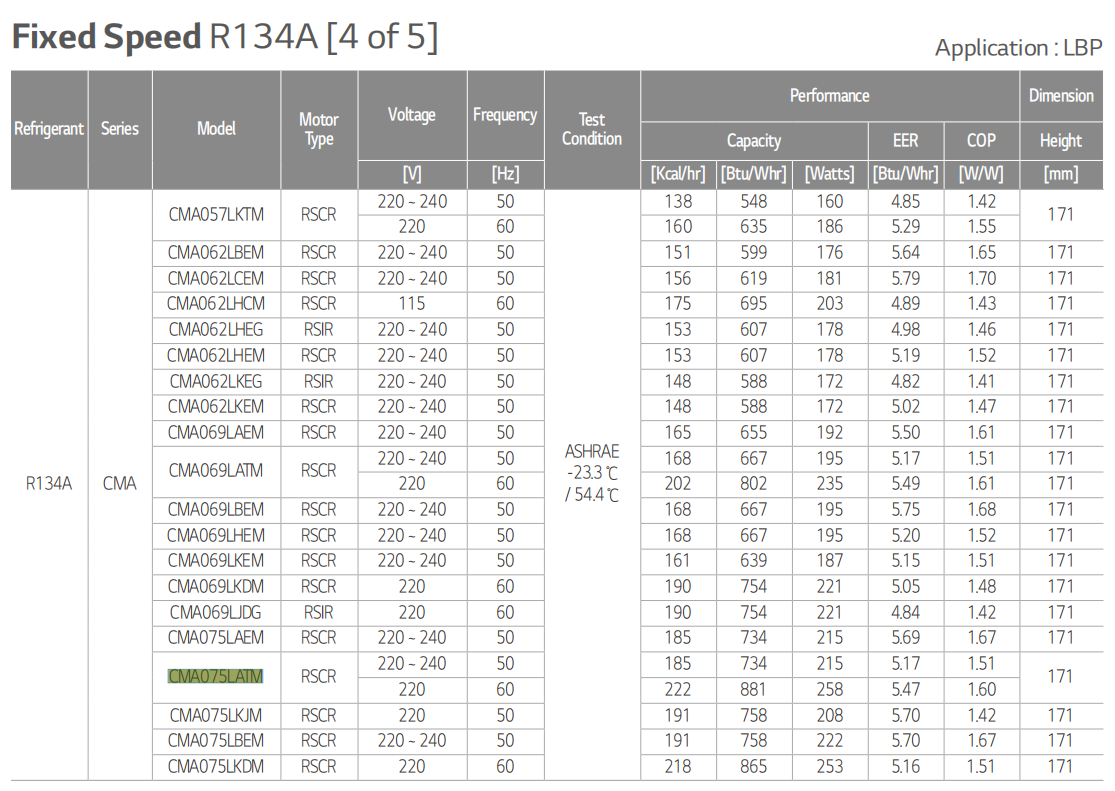Click the Test Condition column header
The height and width of the screenshot is (791, 1115).
coord(592,129)
